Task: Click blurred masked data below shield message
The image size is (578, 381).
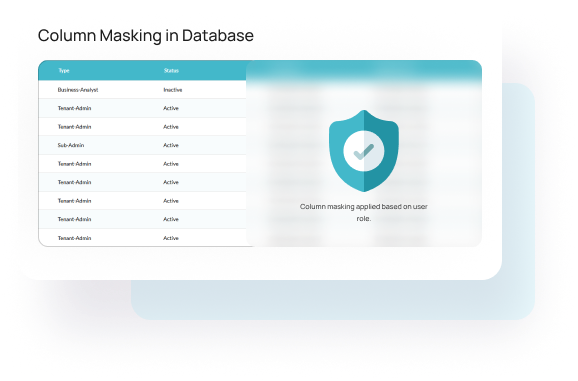Action: pos(363,236)
